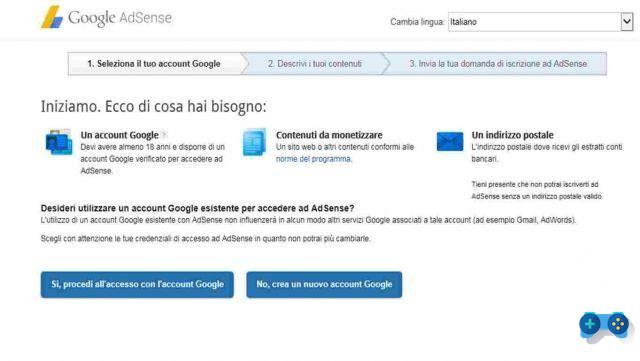Open the norme del programma link
The width and height of the screenshot is (640, 361).
(x=313, y=159)
